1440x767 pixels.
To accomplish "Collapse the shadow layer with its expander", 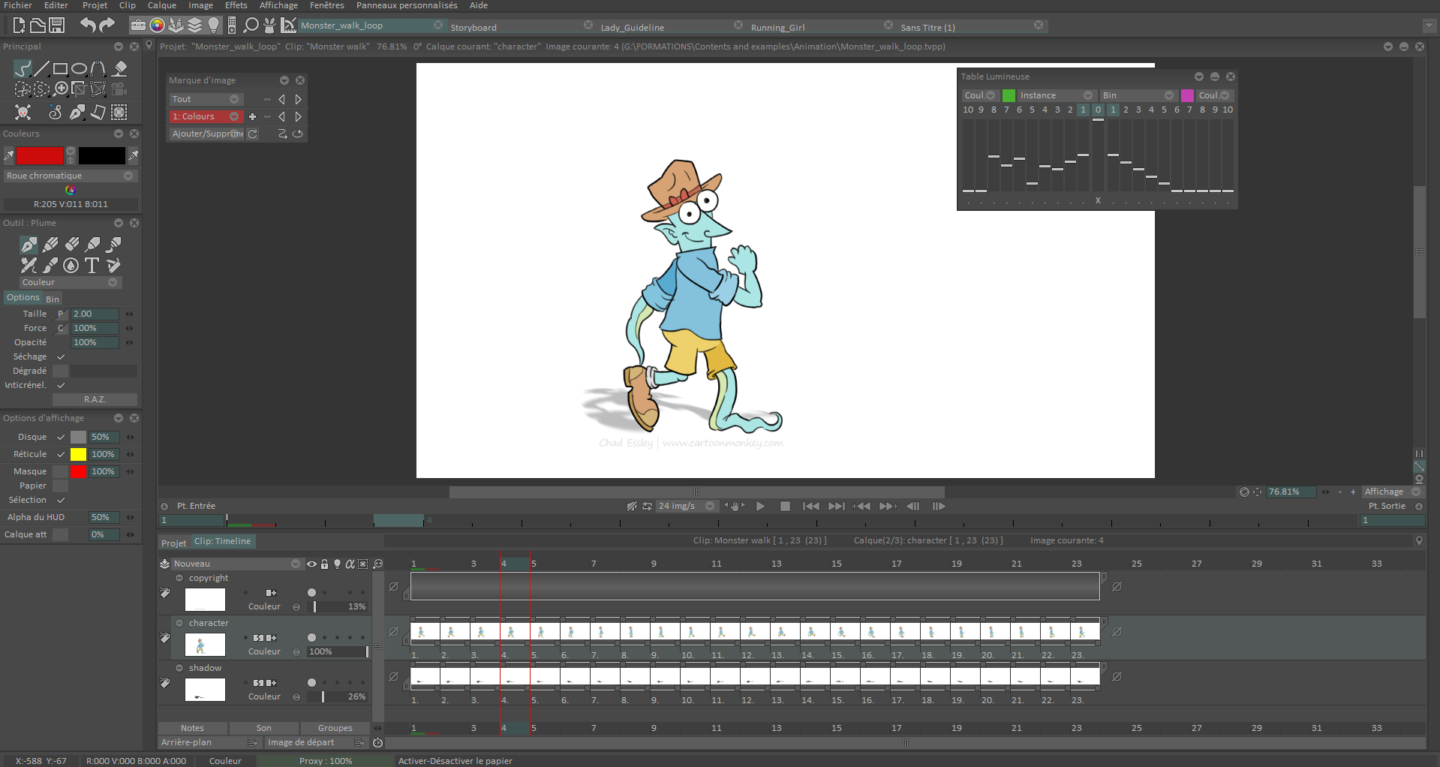I will [180, 667].
